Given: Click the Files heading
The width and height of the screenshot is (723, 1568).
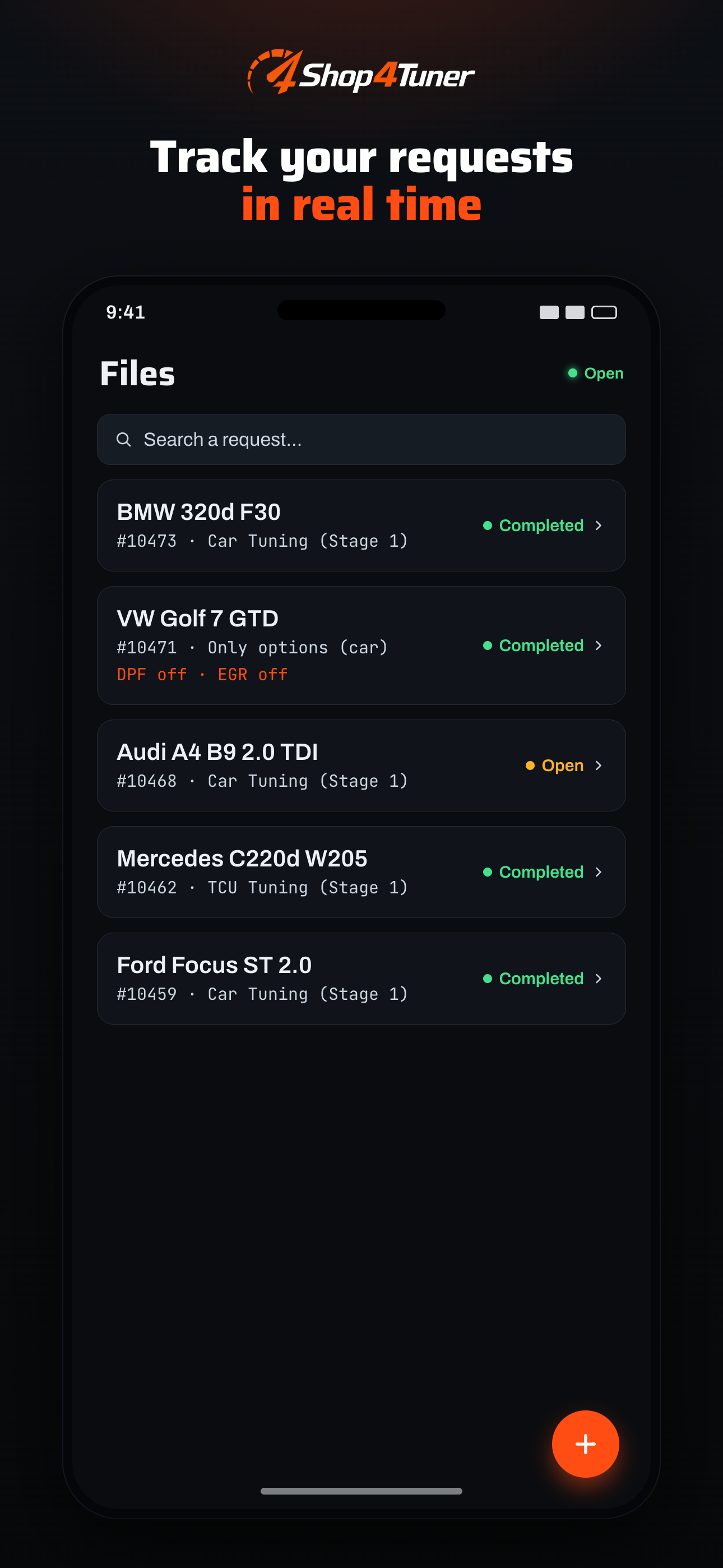Looking at the screenshot, I should (137, 373).
